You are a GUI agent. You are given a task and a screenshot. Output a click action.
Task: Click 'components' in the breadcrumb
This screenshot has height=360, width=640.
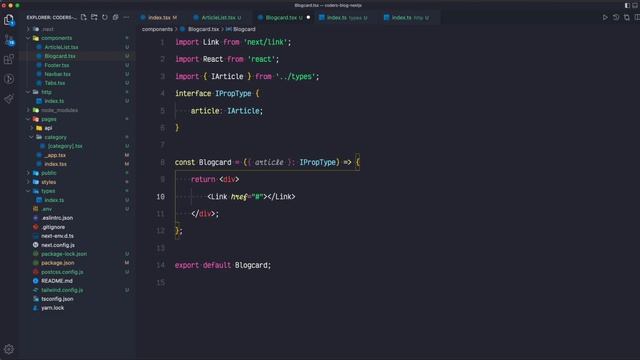coord(157,29)
